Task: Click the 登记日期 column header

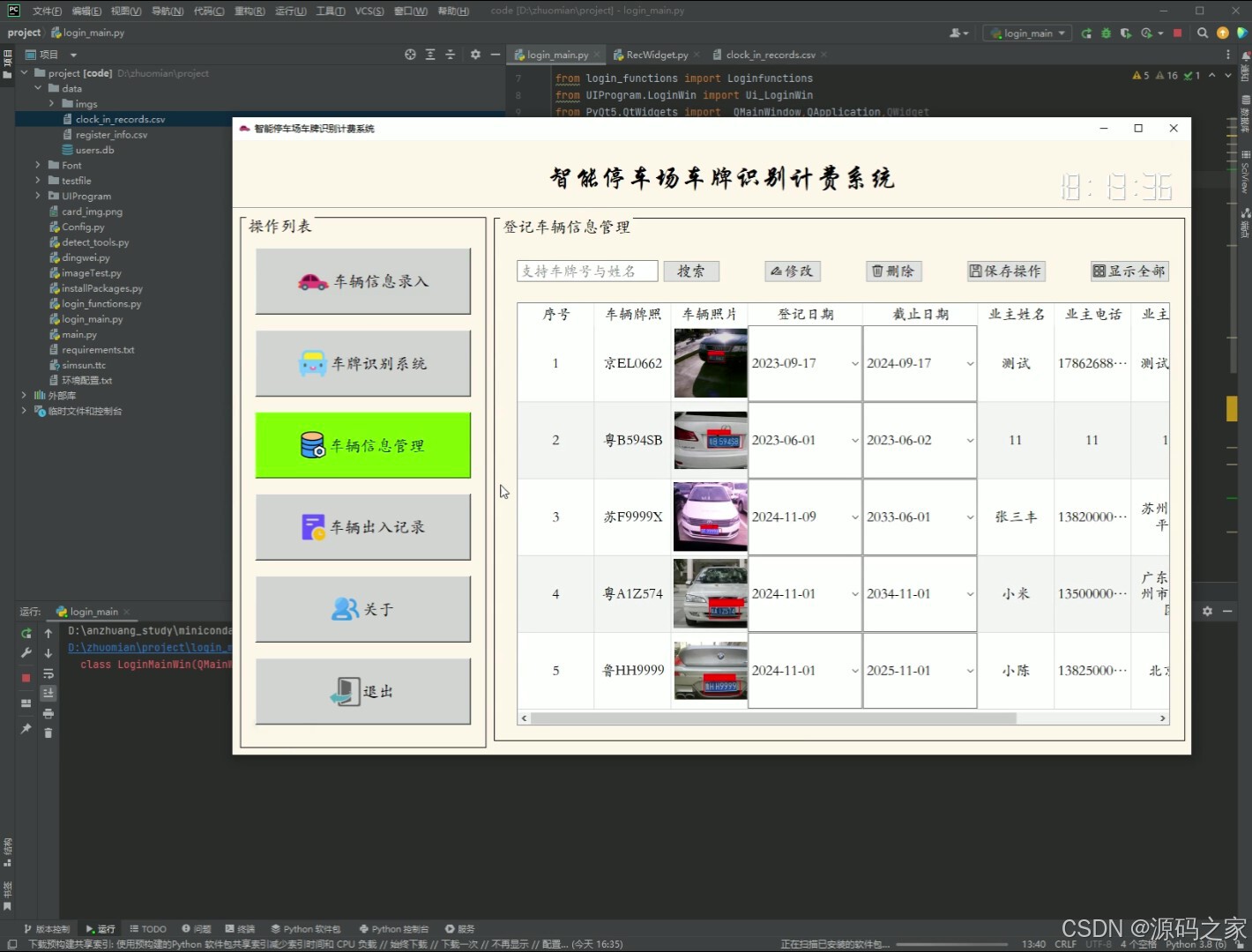Action: [x=805, y=314]
